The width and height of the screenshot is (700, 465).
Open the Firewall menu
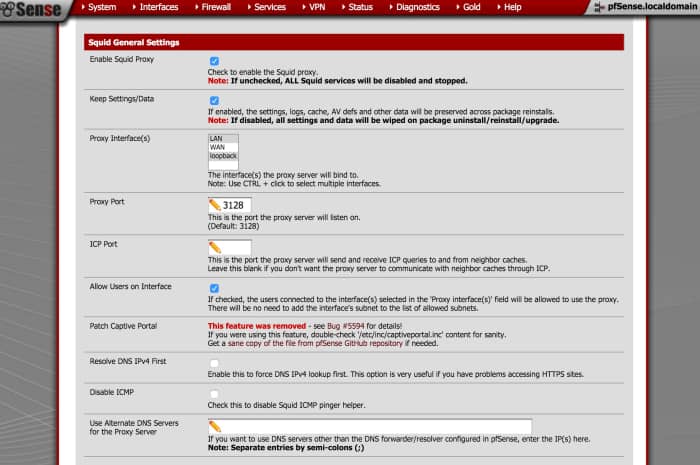tap(213, 7)
